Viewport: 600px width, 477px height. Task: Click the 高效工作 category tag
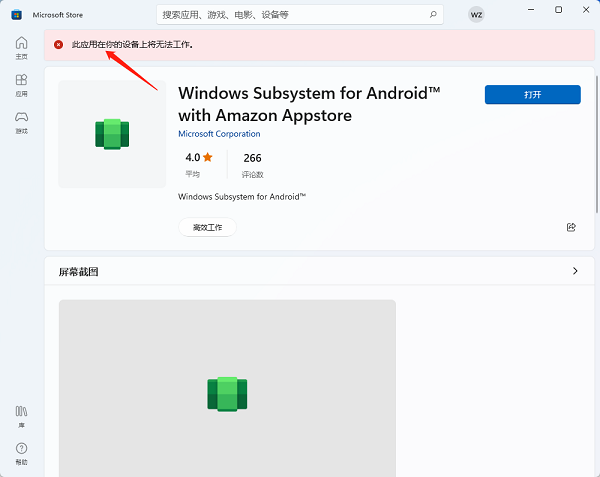tap(207, 227)
